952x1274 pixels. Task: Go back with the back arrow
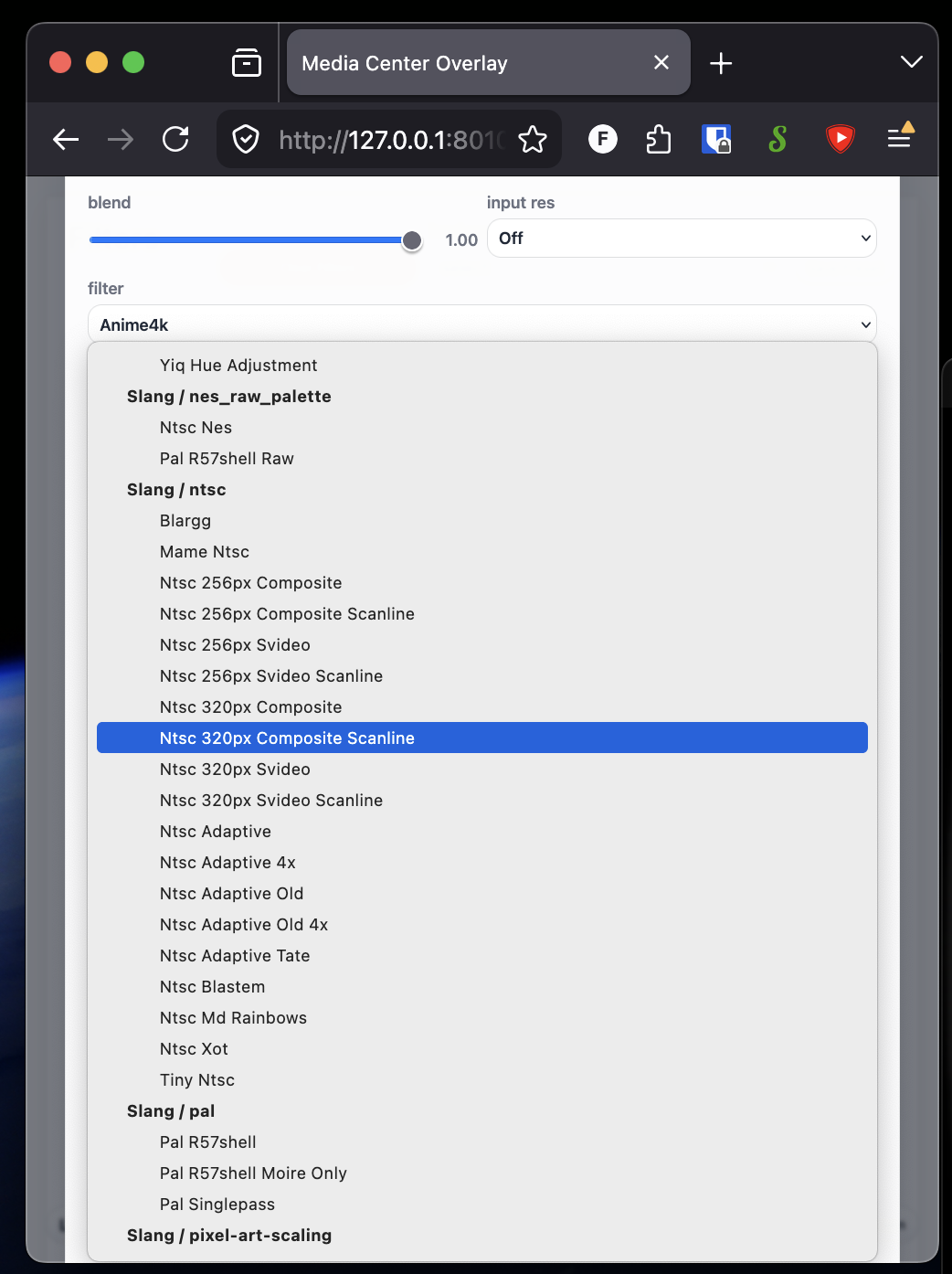click(65, 139)
